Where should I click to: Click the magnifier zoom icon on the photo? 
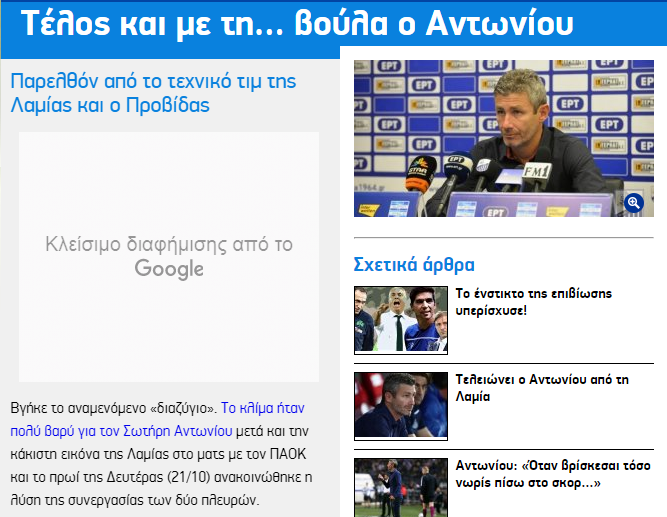(x=633, y=203)
